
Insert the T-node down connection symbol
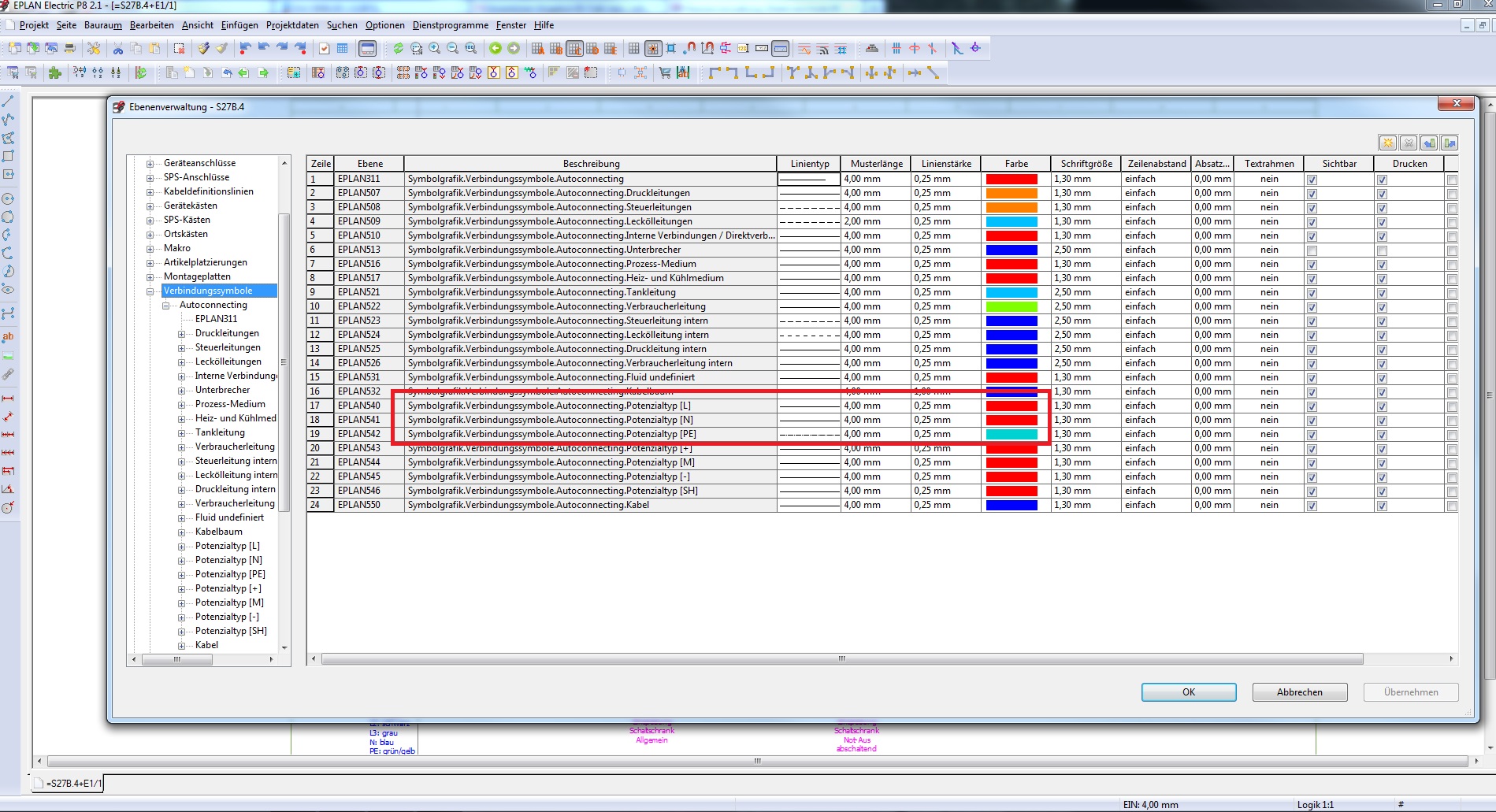[x=793, y=73]
